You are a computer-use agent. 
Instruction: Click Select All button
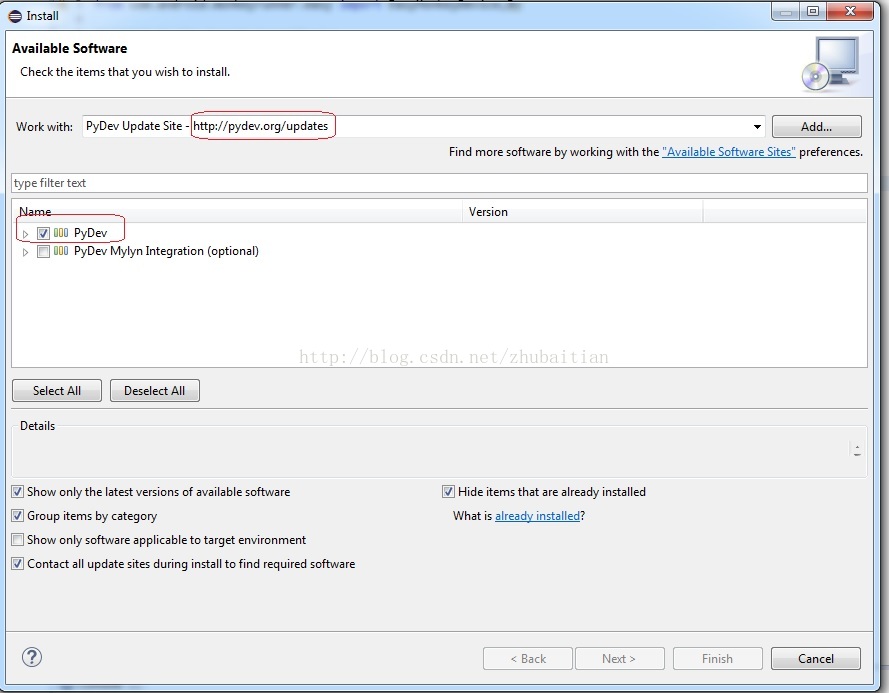57,391
